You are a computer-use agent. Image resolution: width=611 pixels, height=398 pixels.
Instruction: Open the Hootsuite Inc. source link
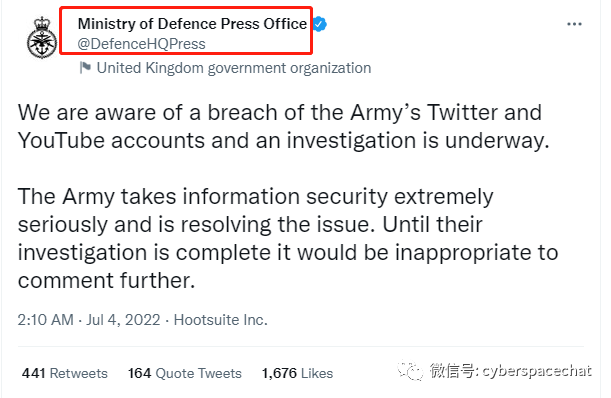[x=221, y=320]
